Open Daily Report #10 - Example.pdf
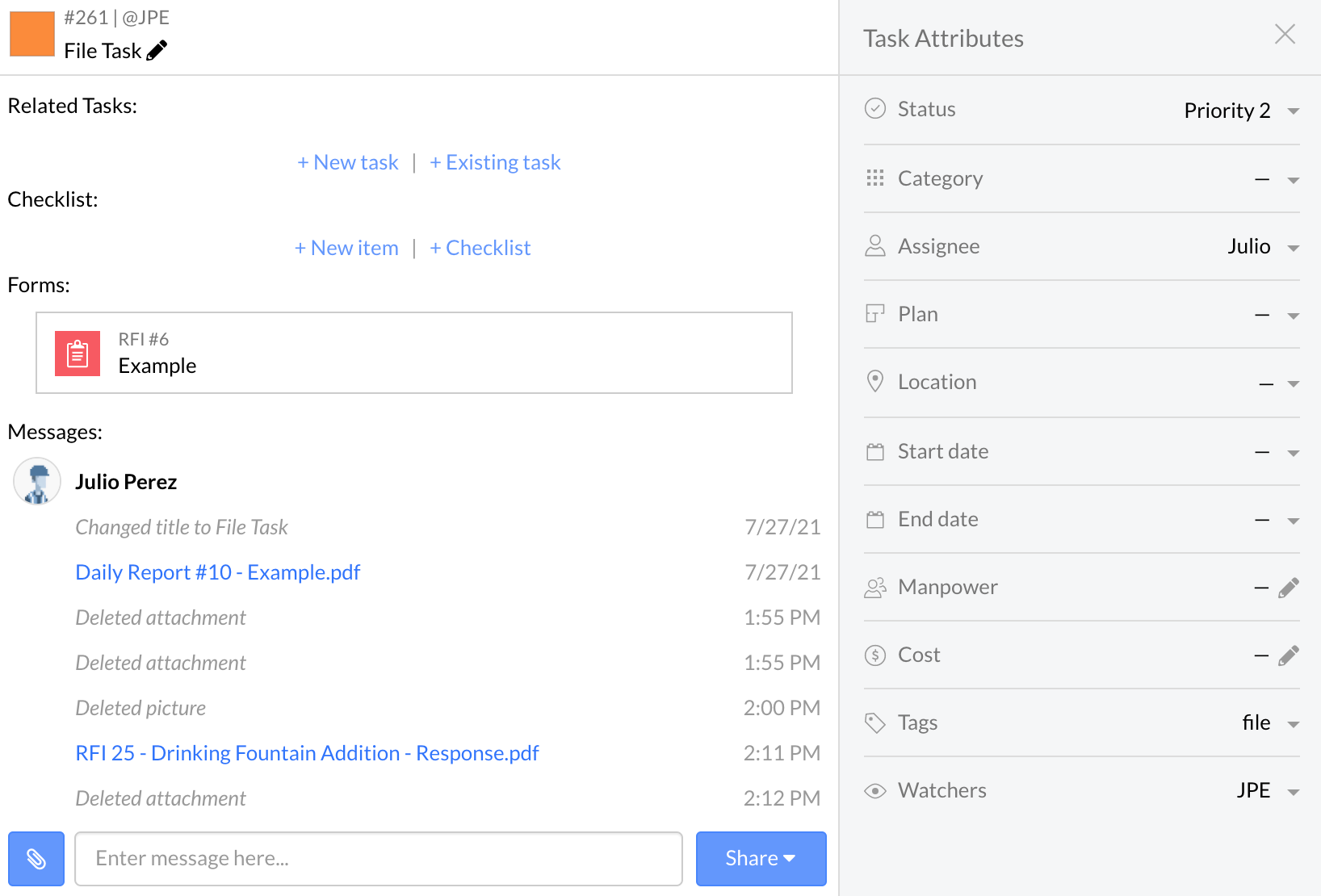Image resolution: width=1321 pixels, height=896 pixels. pos(217,572)
